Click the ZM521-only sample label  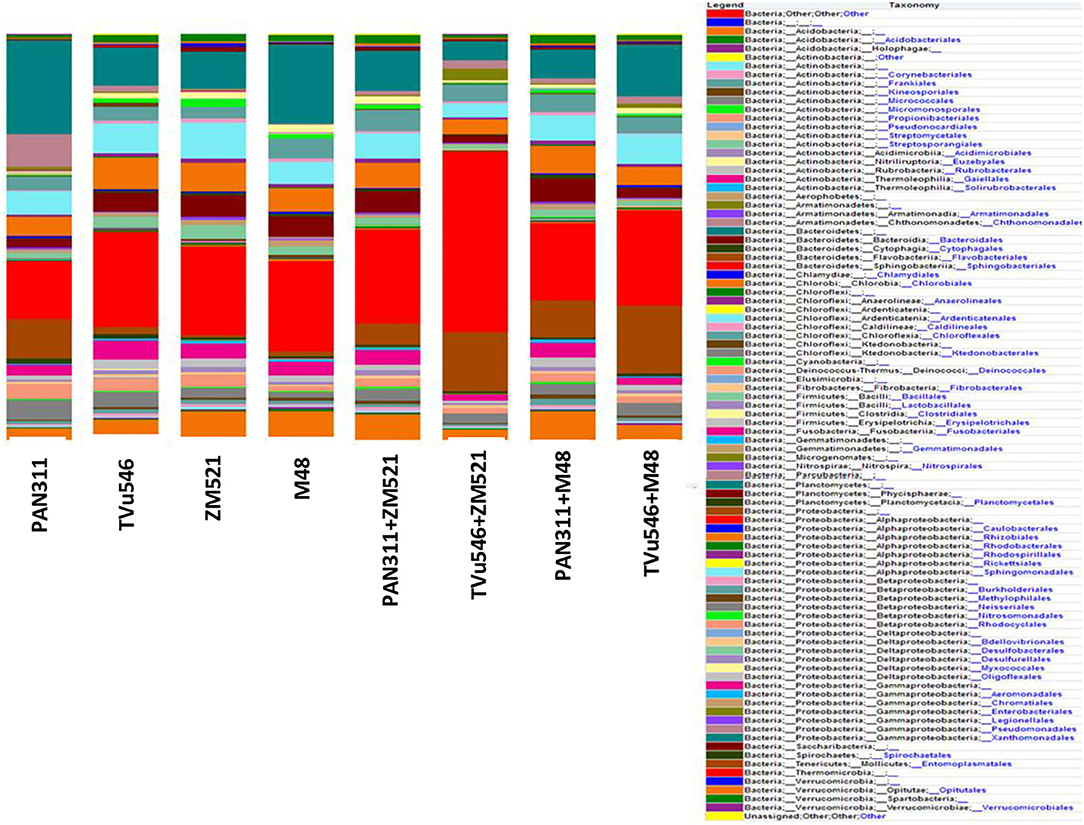[x=215, y=488]
